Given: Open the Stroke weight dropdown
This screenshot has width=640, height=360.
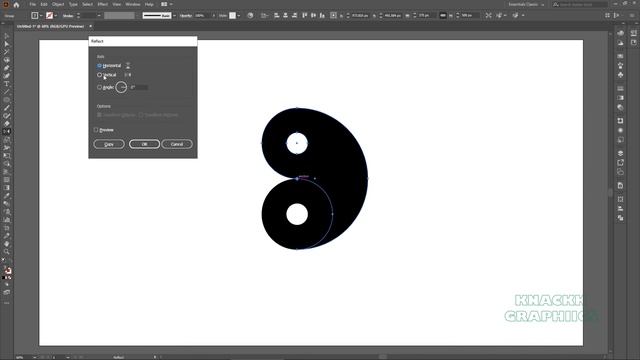Looking at the screenshot, I should coord(99,16).
